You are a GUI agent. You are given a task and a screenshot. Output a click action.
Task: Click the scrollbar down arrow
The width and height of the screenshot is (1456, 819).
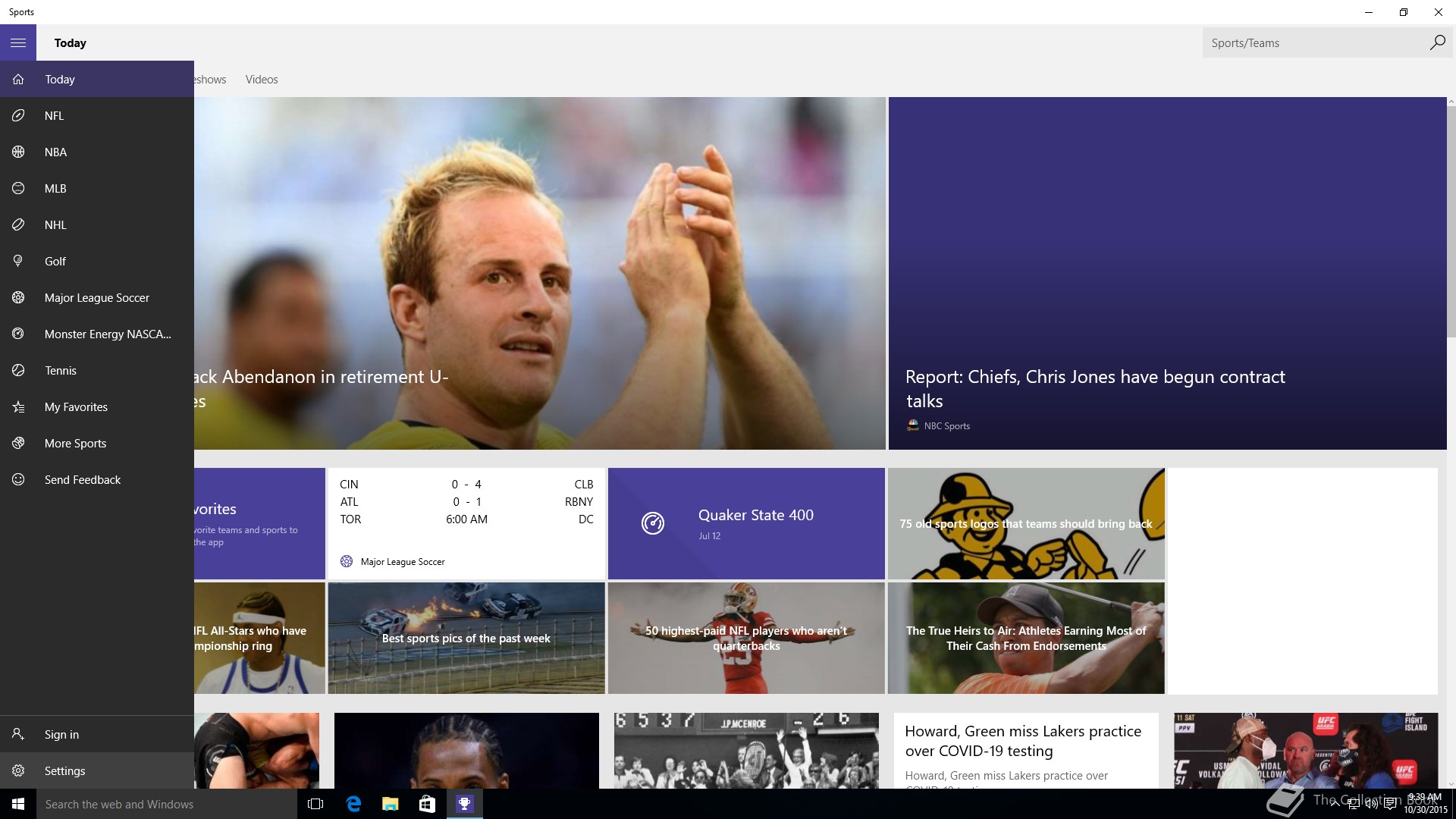click(x=1451, y=783)
